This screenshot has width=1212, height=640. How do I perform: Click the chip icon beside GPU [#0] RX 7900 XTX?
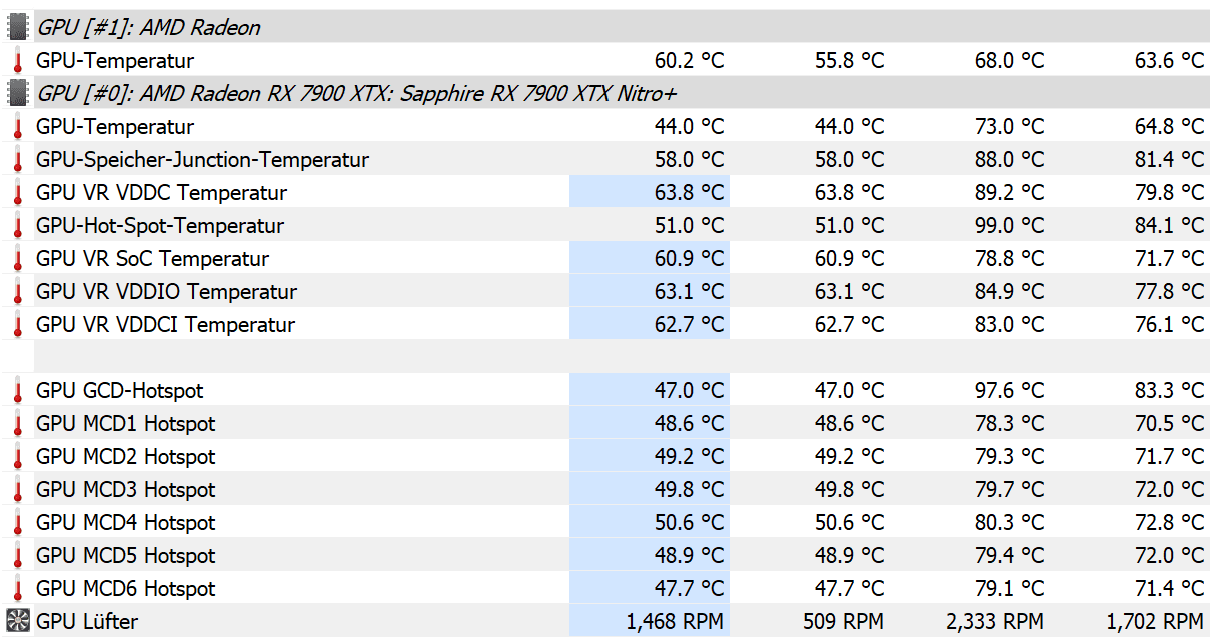click(x=18, y=94)
